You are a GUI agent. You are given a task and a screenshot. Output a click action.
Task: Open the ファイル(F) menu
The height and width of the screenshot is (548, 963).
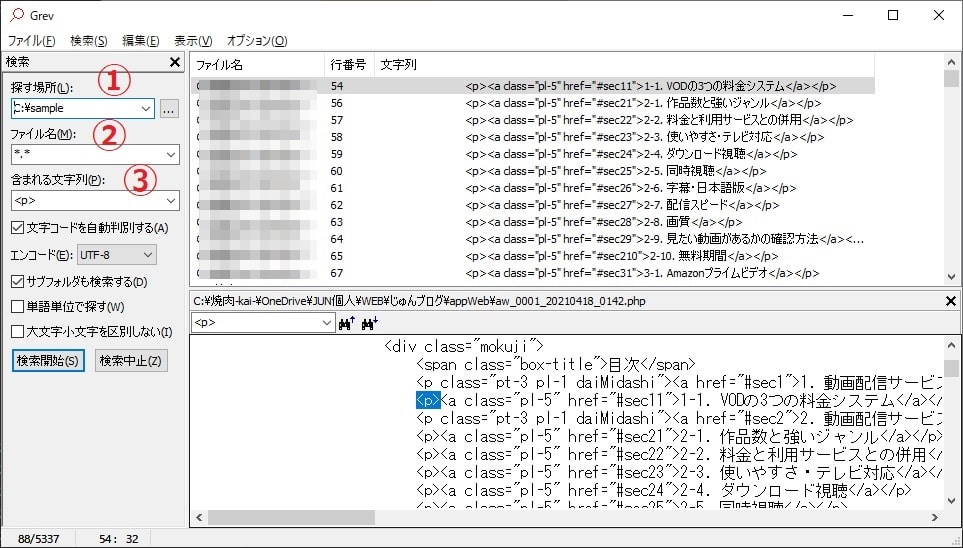[31, 41]
